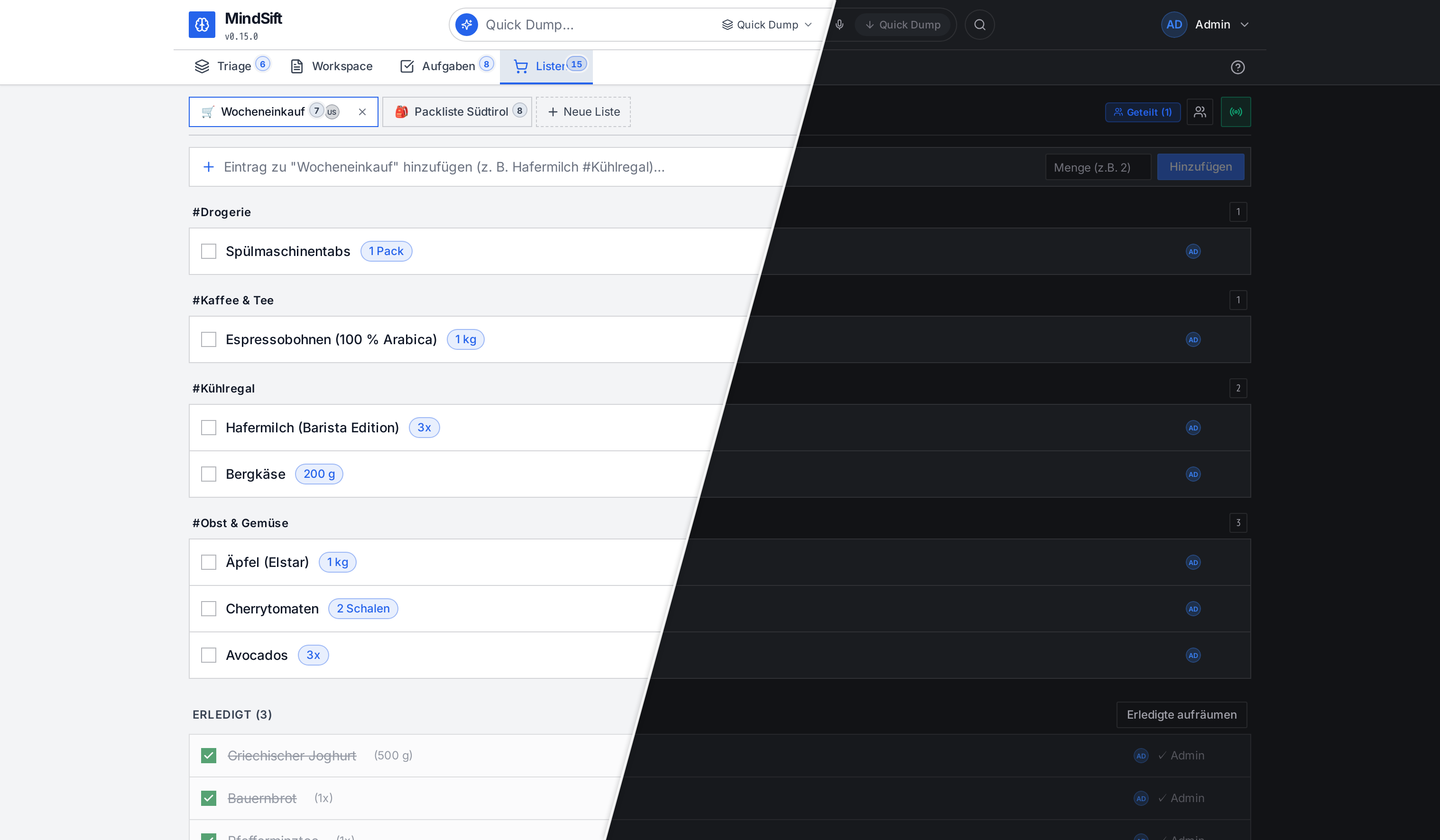
Task: Focus the Menge quantity input field
Action: coord(1098,167)
